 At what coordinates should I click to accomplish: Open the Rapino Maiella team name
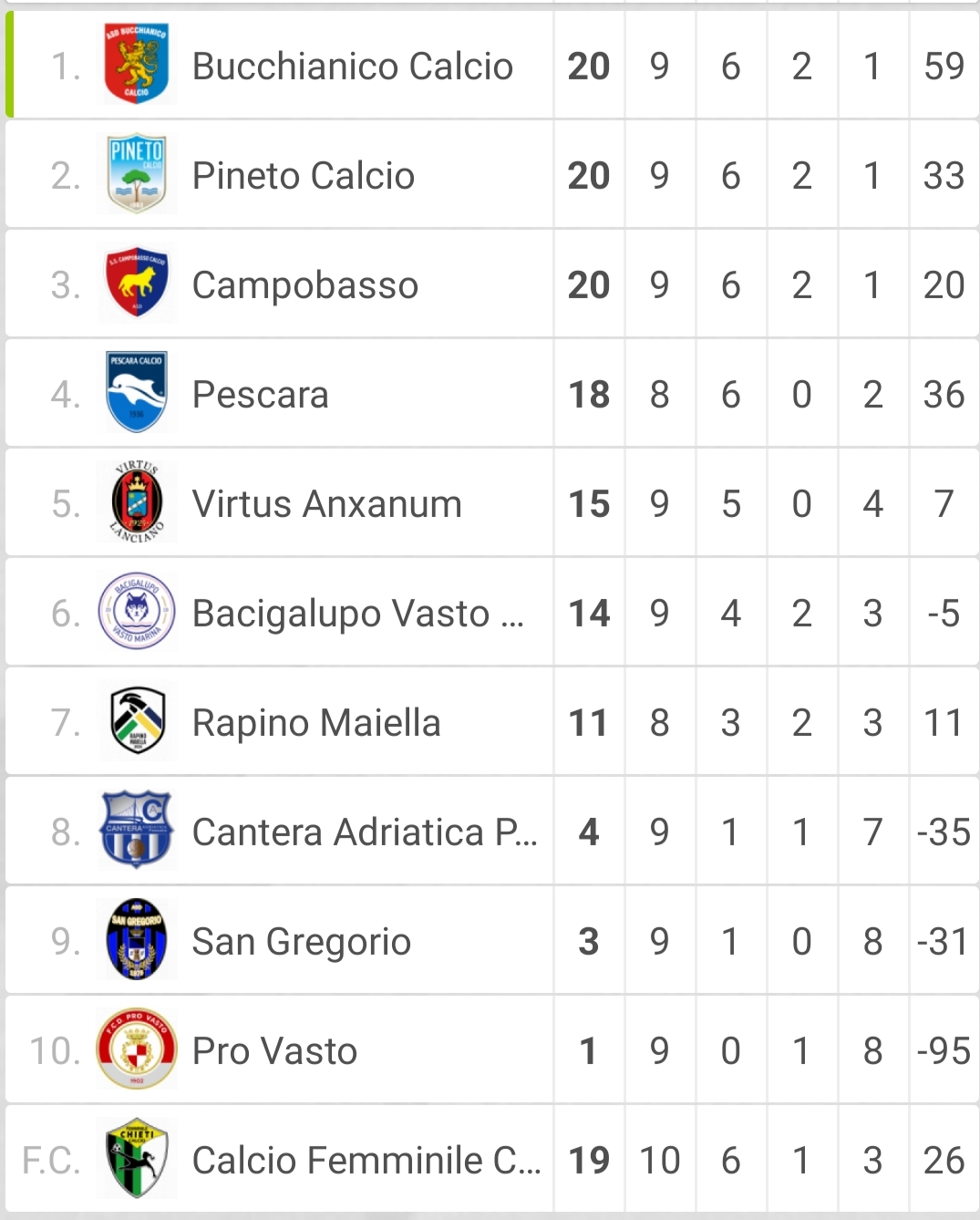316,723
